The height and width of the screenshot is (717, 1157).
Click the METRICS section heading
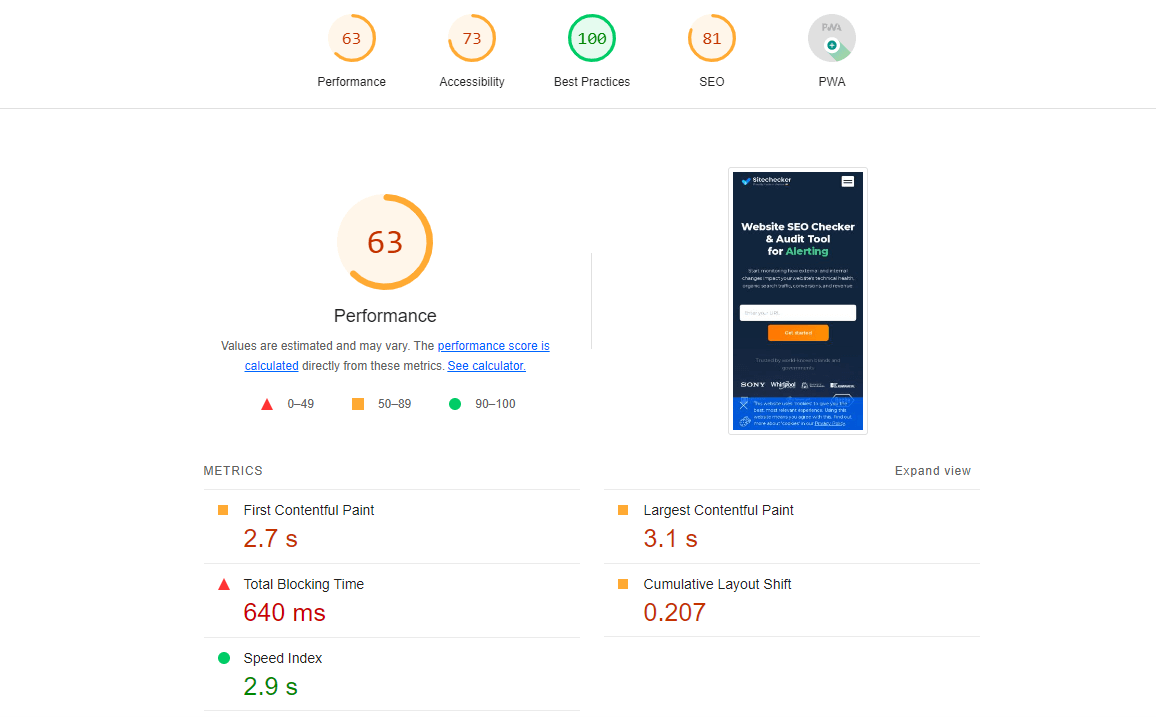coord(233,471)
